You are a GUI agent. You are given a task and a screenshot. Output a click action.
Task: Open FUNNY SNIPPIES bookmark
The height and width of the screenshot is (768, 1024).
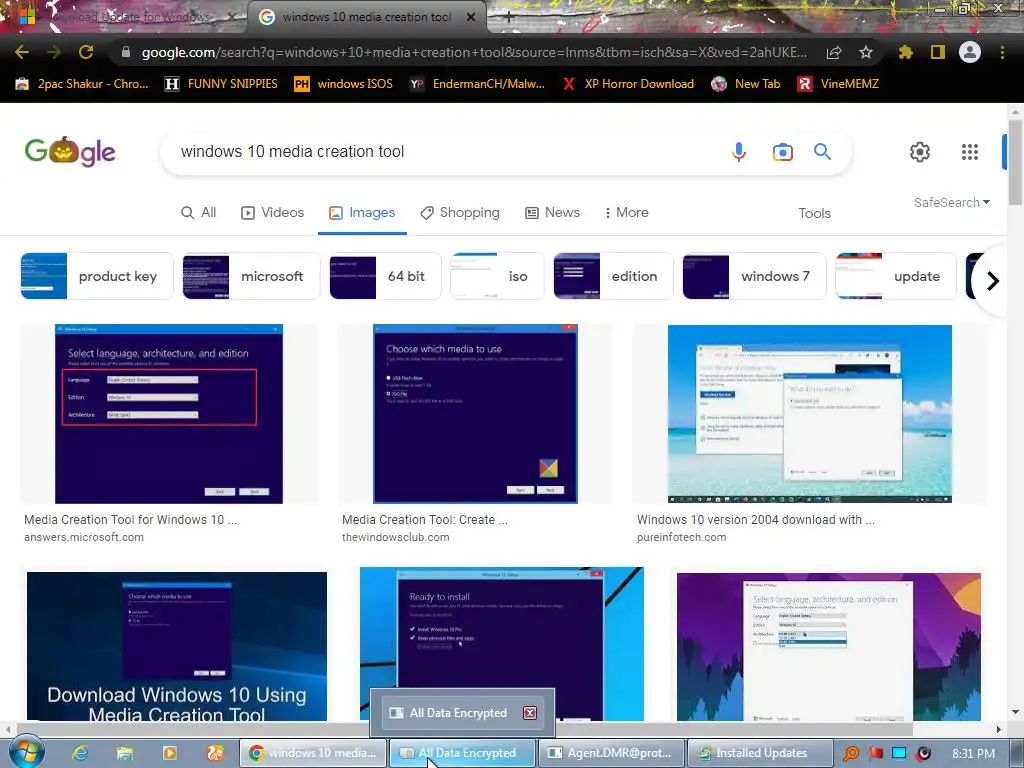coord(221,84)
